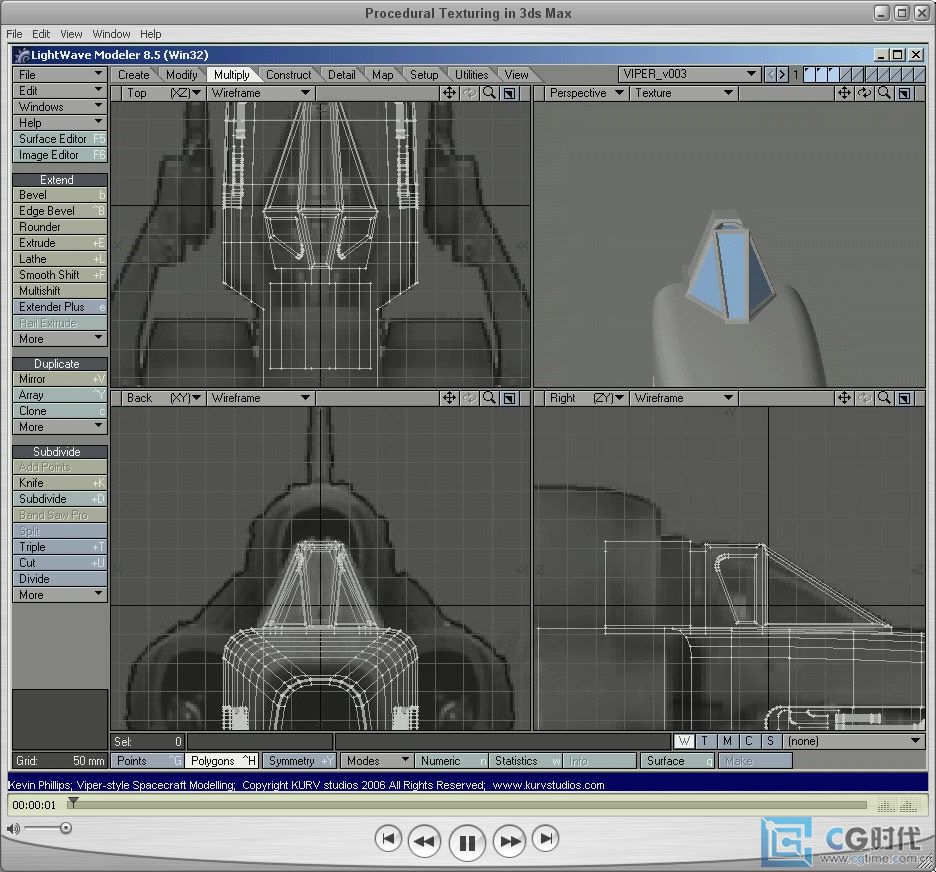Click the speaker volume icon
936x872 pixels.
tap(13, 828)
